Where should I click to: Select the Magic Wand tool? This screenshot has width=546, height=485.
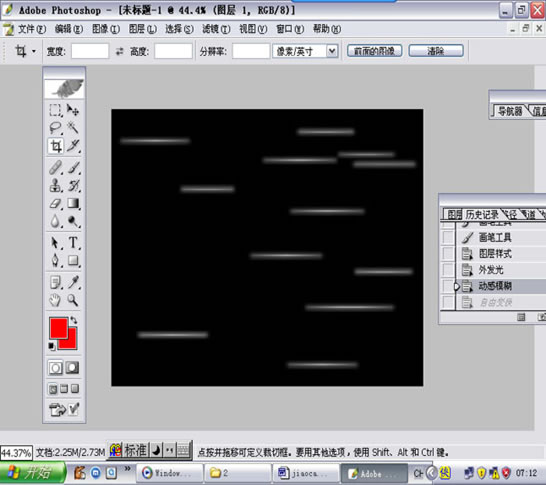coord(73,128)
